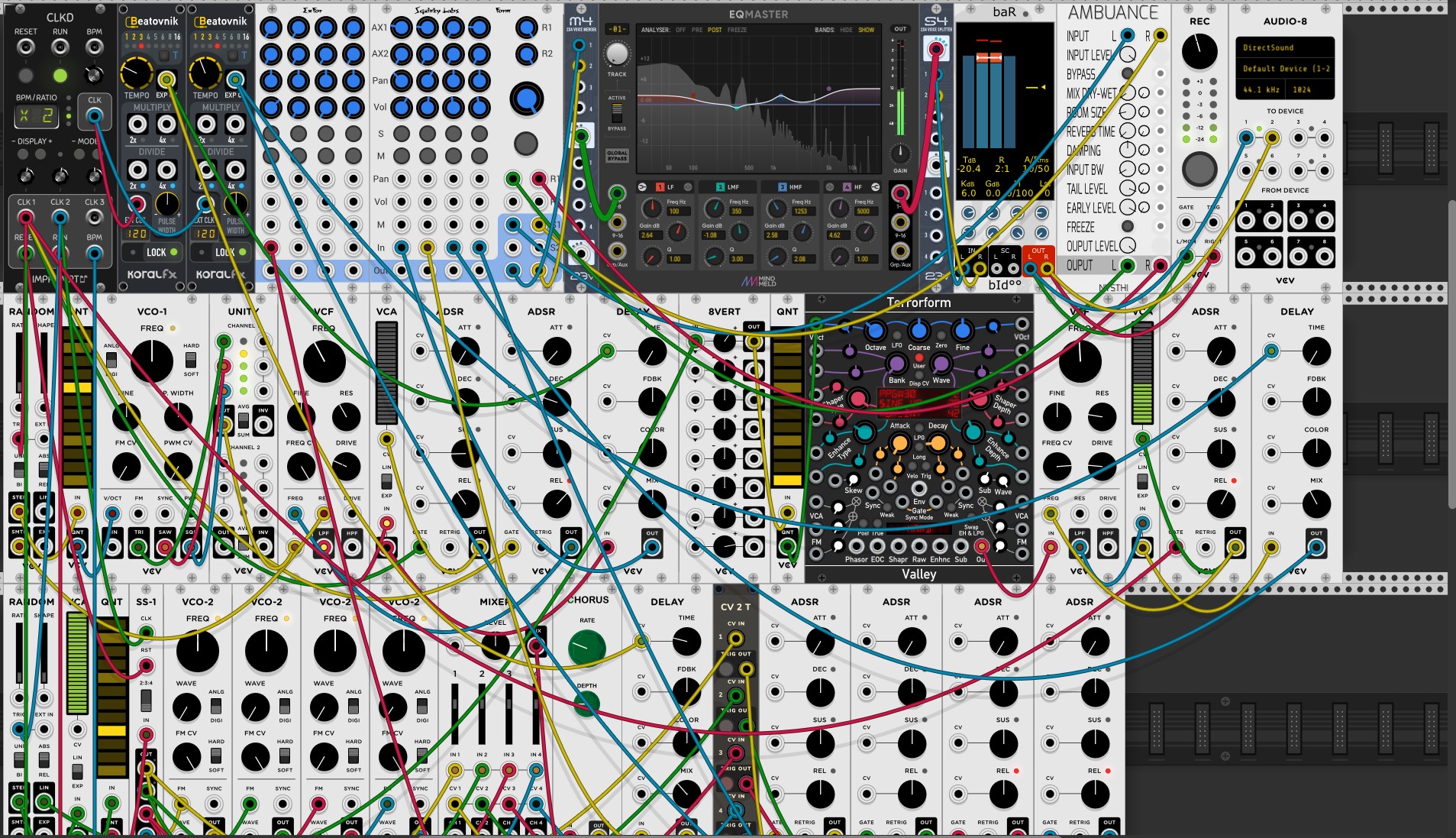The height and width of the screenshot is (838, 1456).
Task: Click the large gray button on Squinky Labs Form
Action: pos(526,143)
